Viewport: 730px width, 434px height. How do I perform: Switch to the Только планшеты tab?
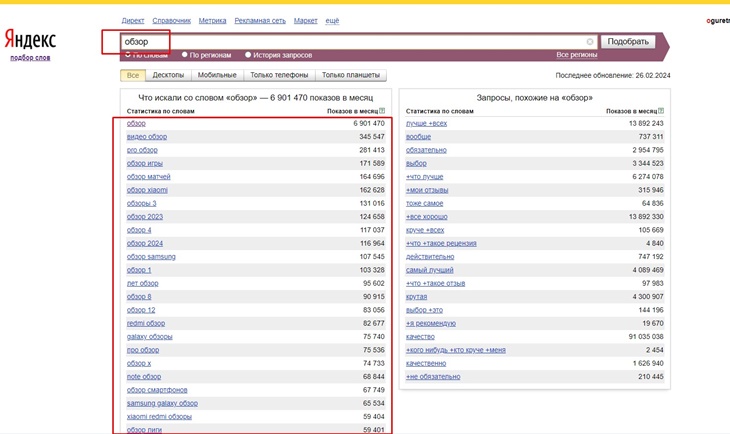tap(351, 75)
